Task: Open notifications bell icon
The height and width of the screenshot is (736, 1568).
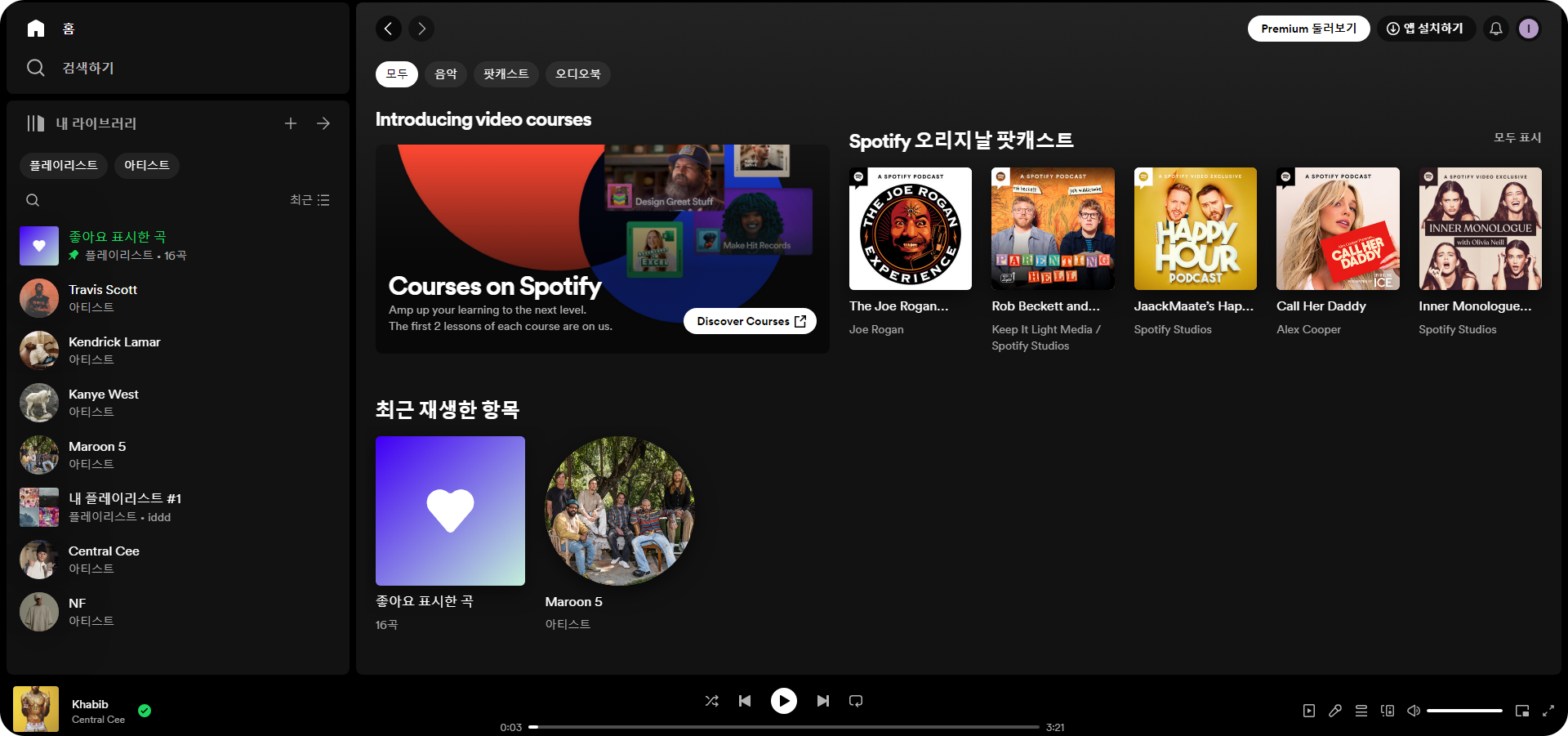Action: coord(1496,29)
